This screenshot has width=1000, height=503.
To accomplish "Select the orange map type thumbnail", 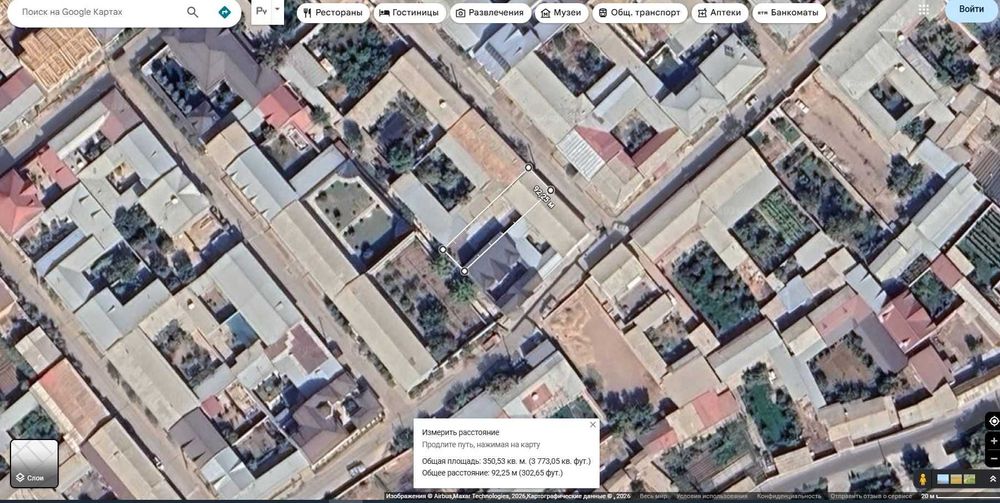I will coord(956,479).
